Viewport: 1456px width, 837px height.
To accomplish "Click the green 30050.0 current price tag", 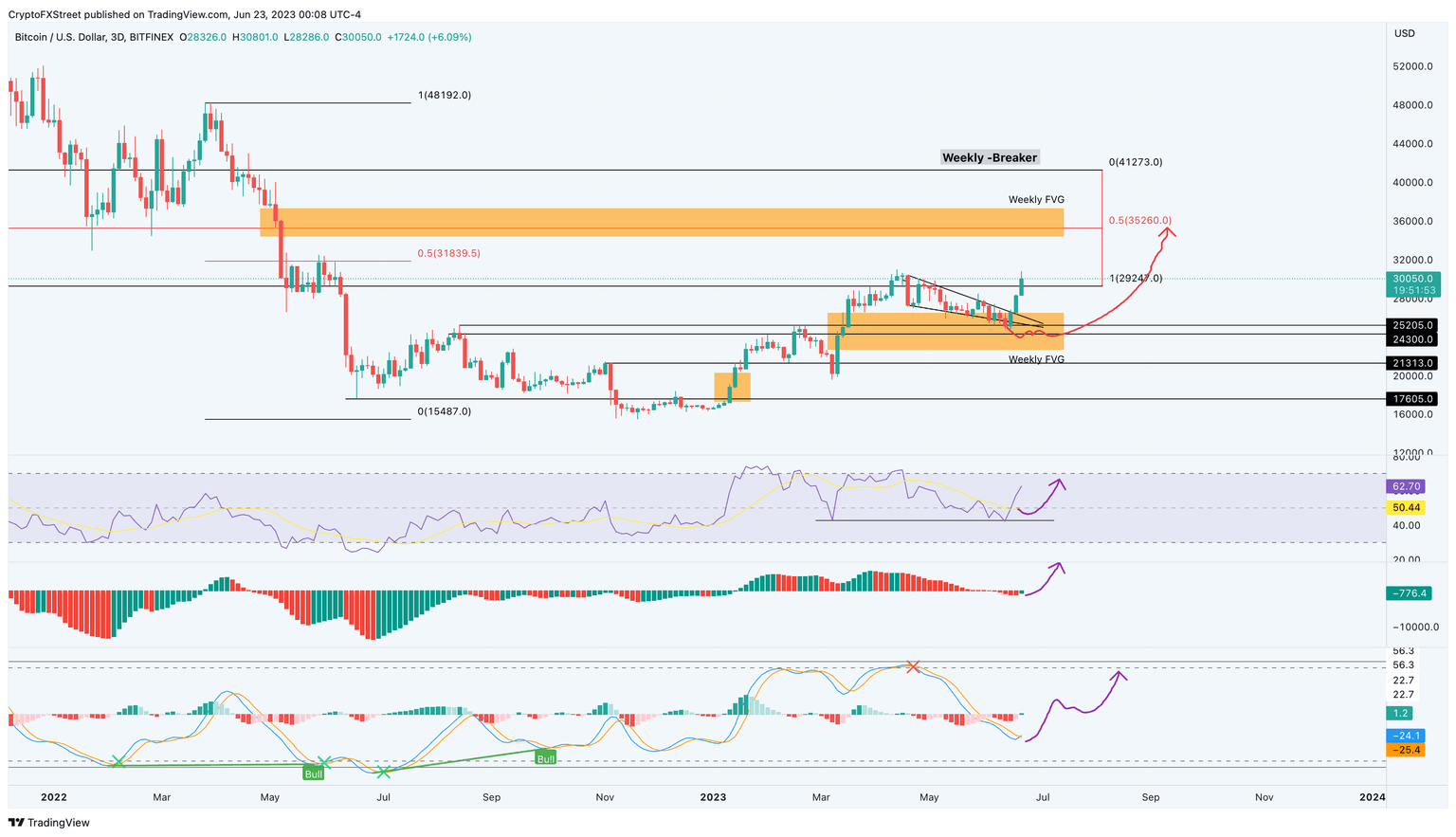I will click(x=1411, y=279).
